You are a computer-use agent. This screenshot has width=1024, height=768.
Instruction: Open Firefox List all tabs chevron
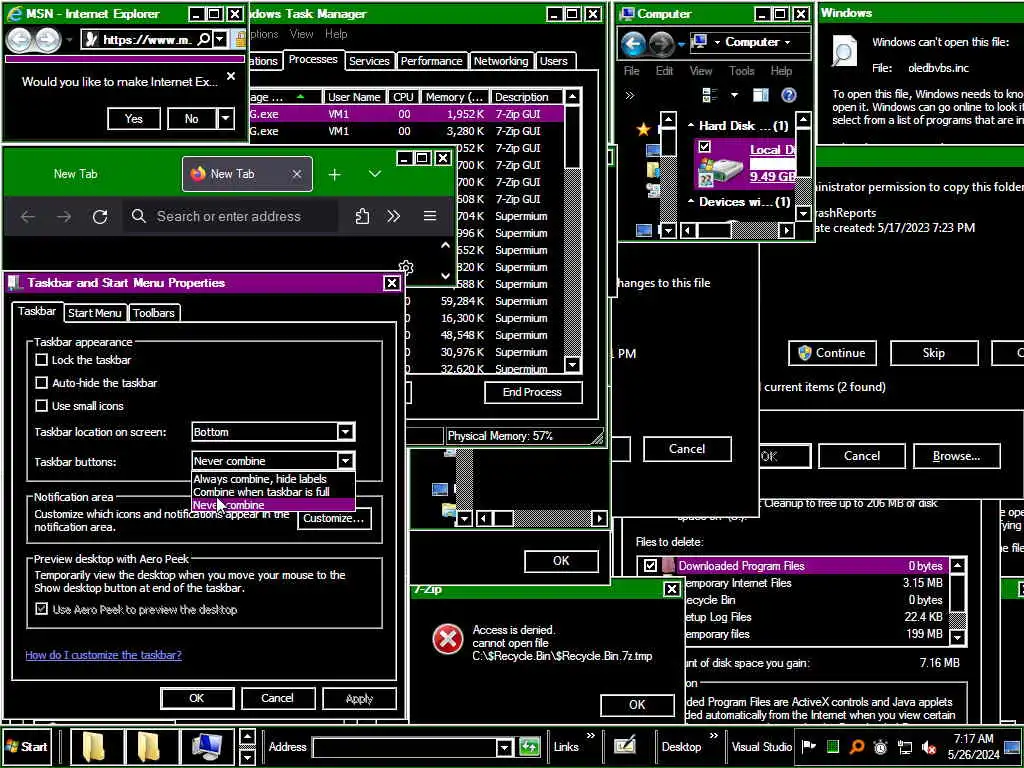(374, 174)
